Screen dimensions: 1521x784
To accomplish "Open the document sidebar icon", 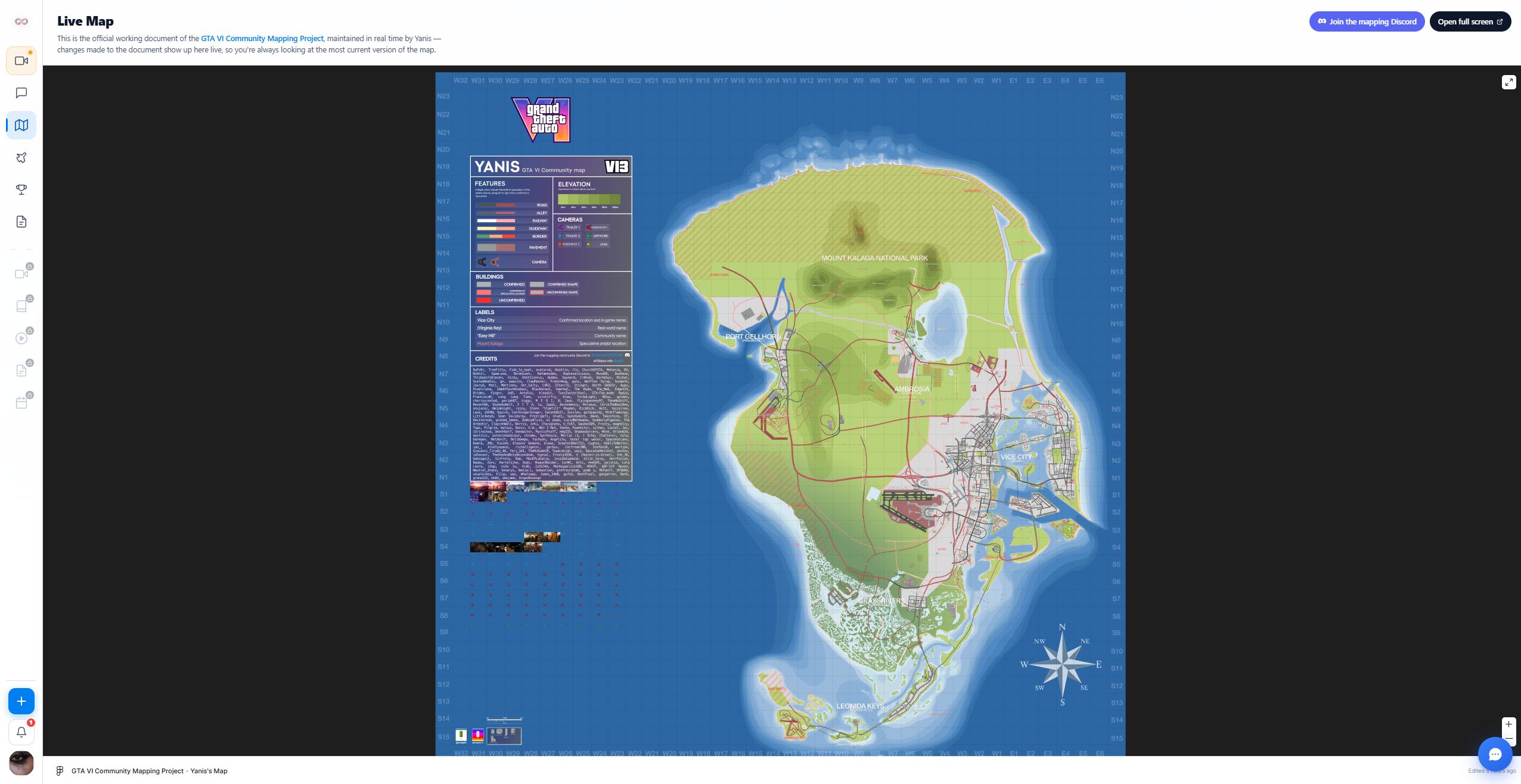I will (x=21, y=222).
